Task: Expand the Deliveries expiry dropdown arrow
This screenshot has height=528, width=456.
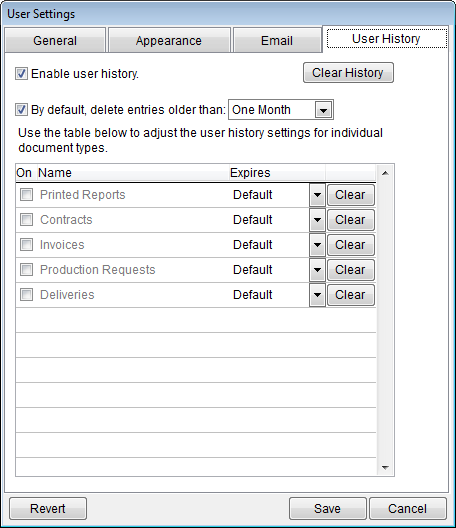Action: click(317, 295)
